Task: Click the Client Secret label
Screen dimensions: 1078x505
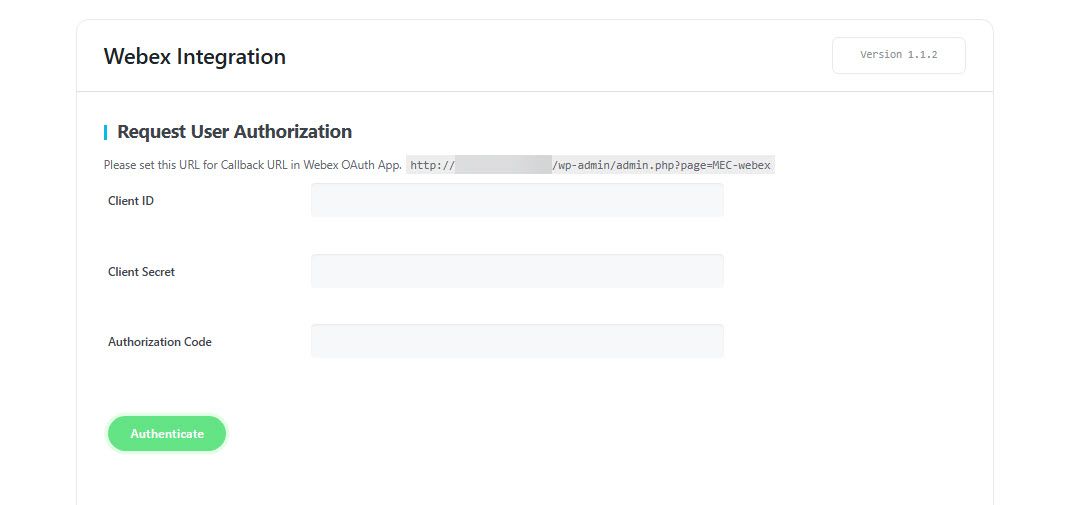Action: [142, 271]
